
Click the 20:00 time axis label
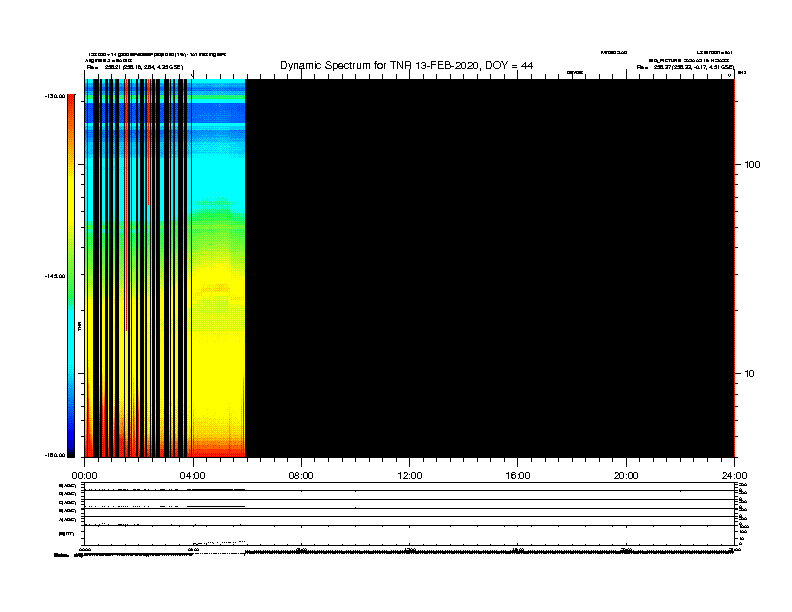pos(626,476)
